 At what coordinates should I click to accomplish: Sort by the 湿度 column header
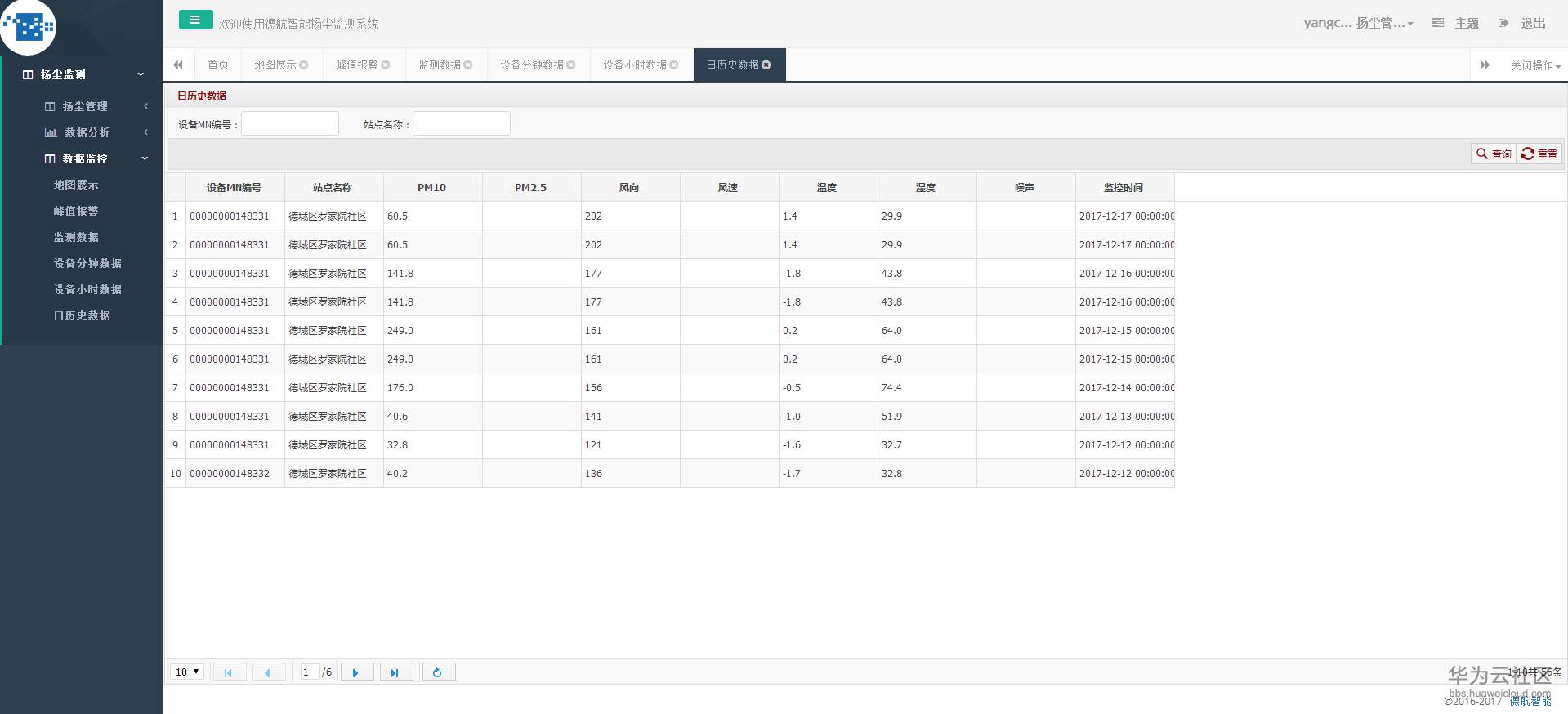[927, 188]
